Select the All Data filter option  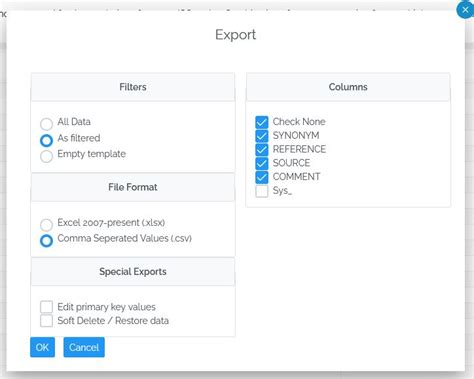(x=46, y=124)
